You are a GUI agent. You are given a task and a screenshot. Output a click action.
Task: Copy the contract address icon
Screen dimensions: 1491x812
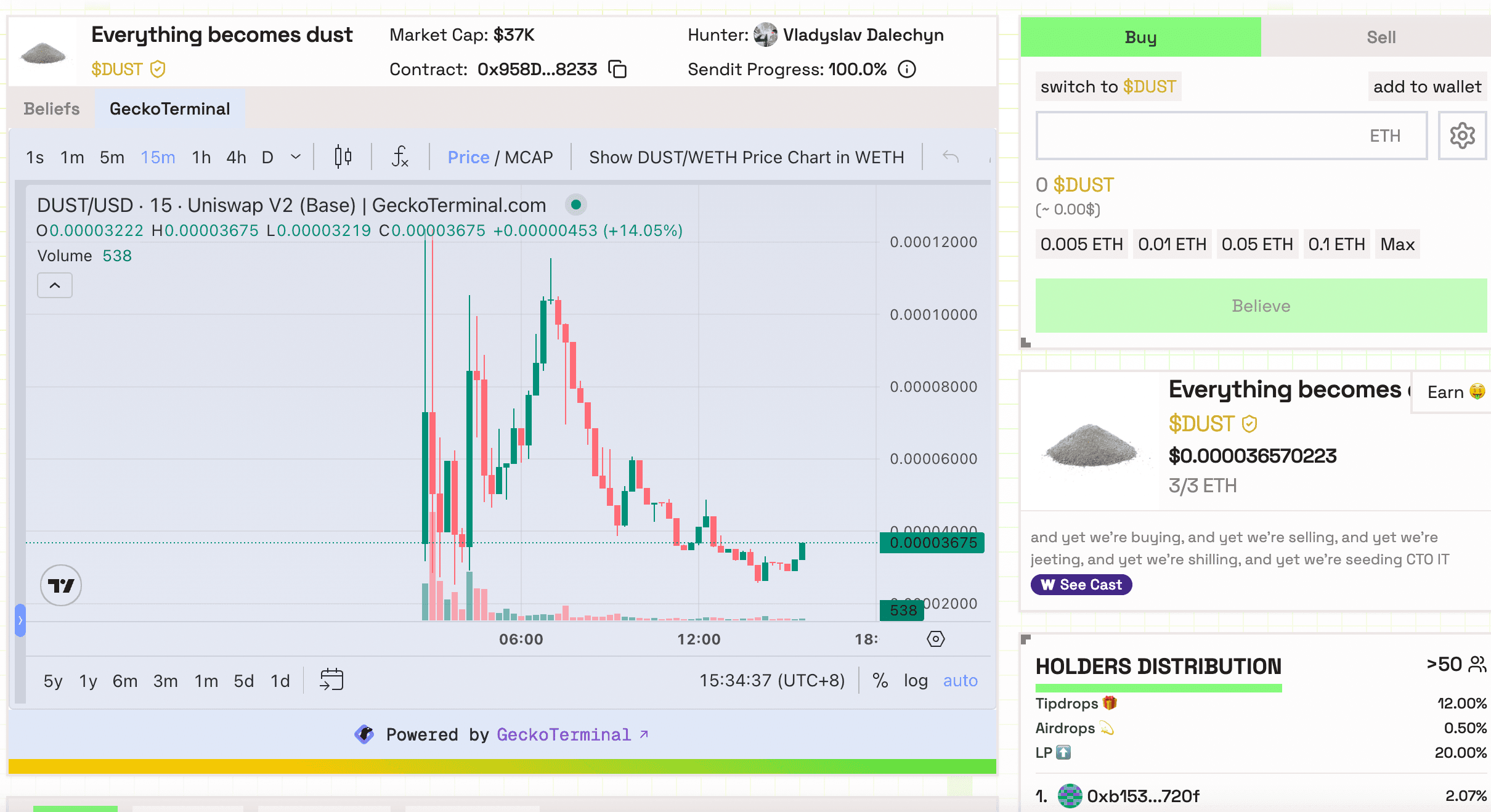click(617, 69)
